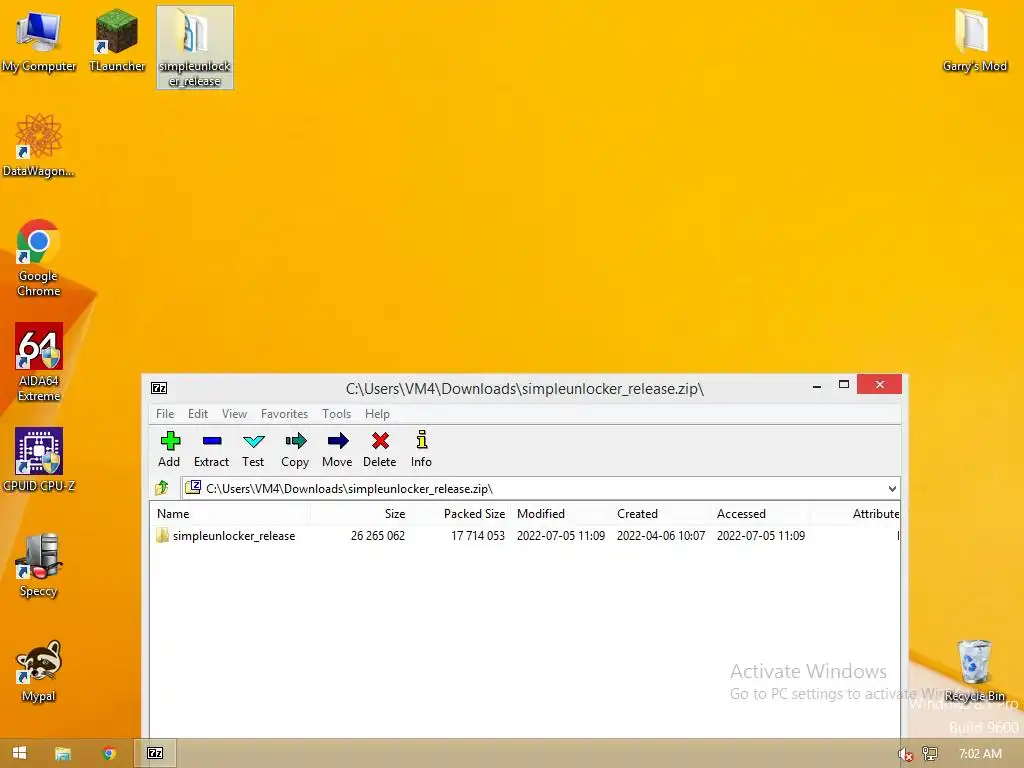Click the 7:02 AM taskbar clock
1024x768 pixels.
click(x=980, y=754)
